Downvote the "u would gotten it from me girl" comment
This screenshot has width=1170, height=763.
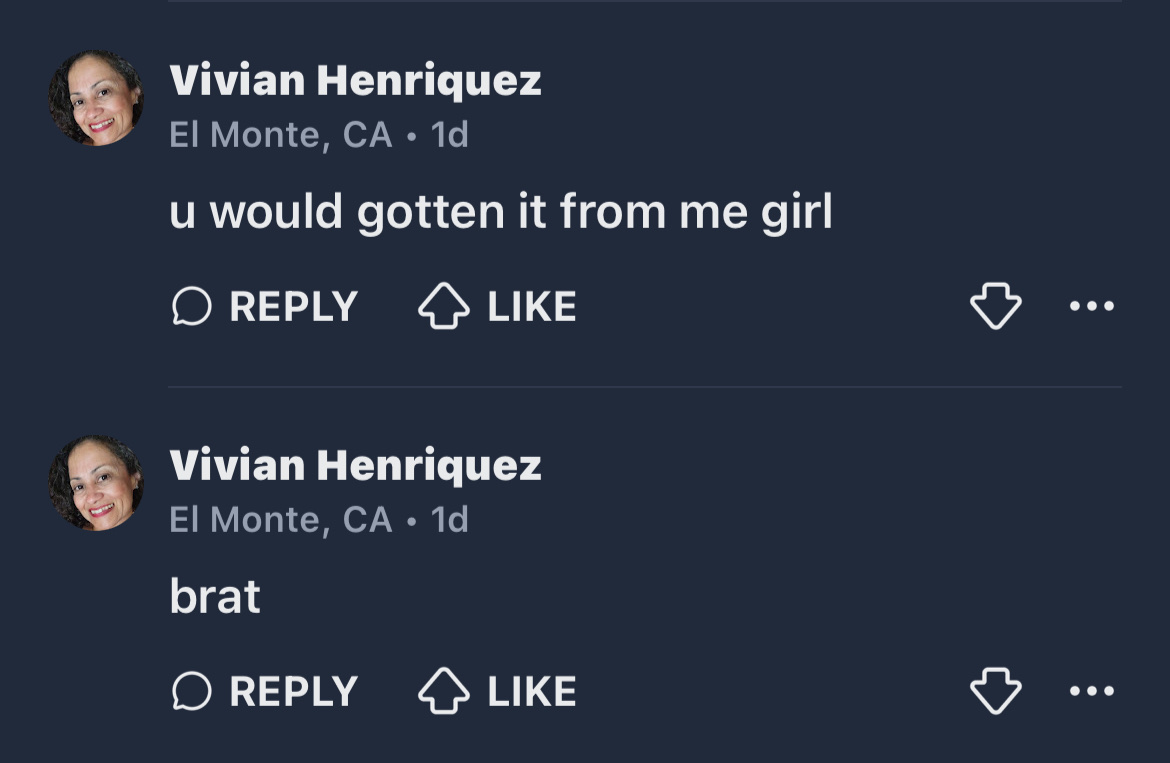point(996,306)
